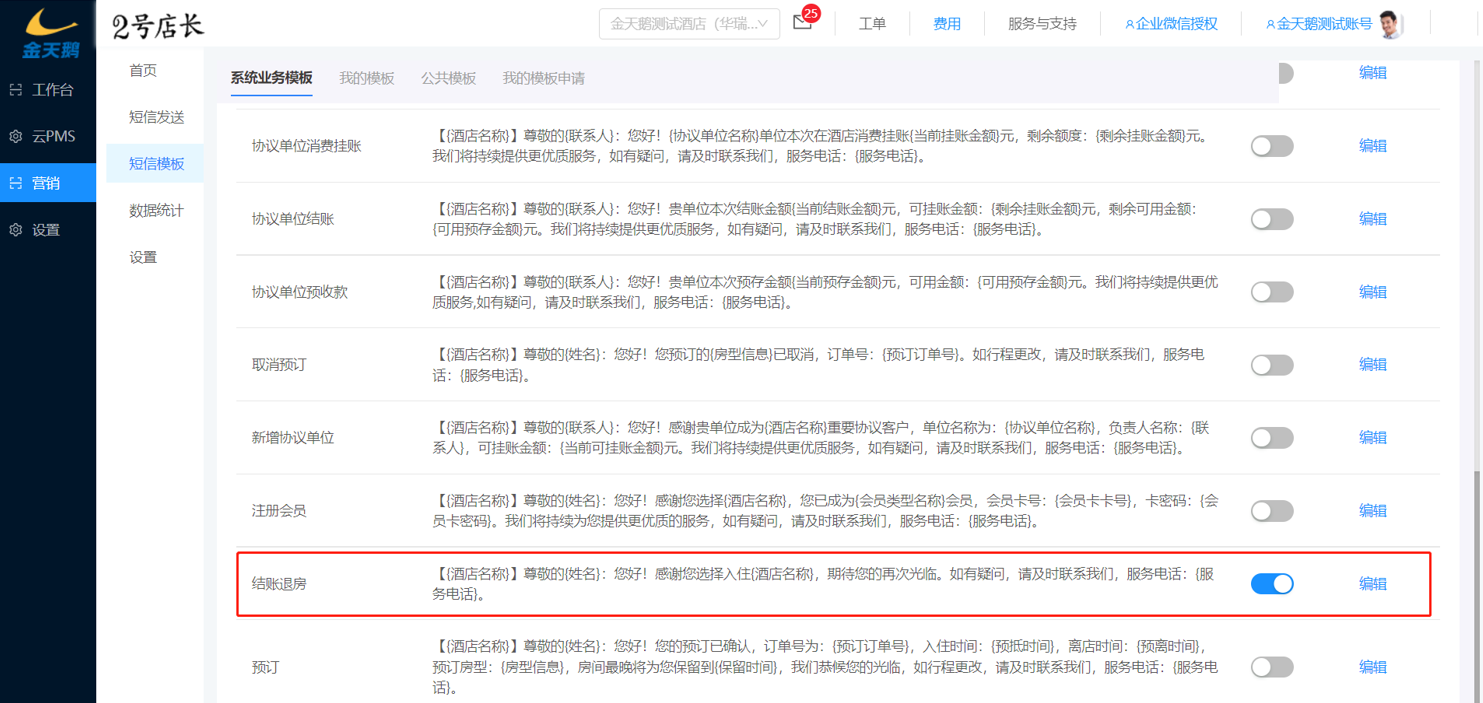The width and height of the screenshot is (1483, 703).
Task: Edit the 协议单位结账 template
Action: (x=1373, y=219)
